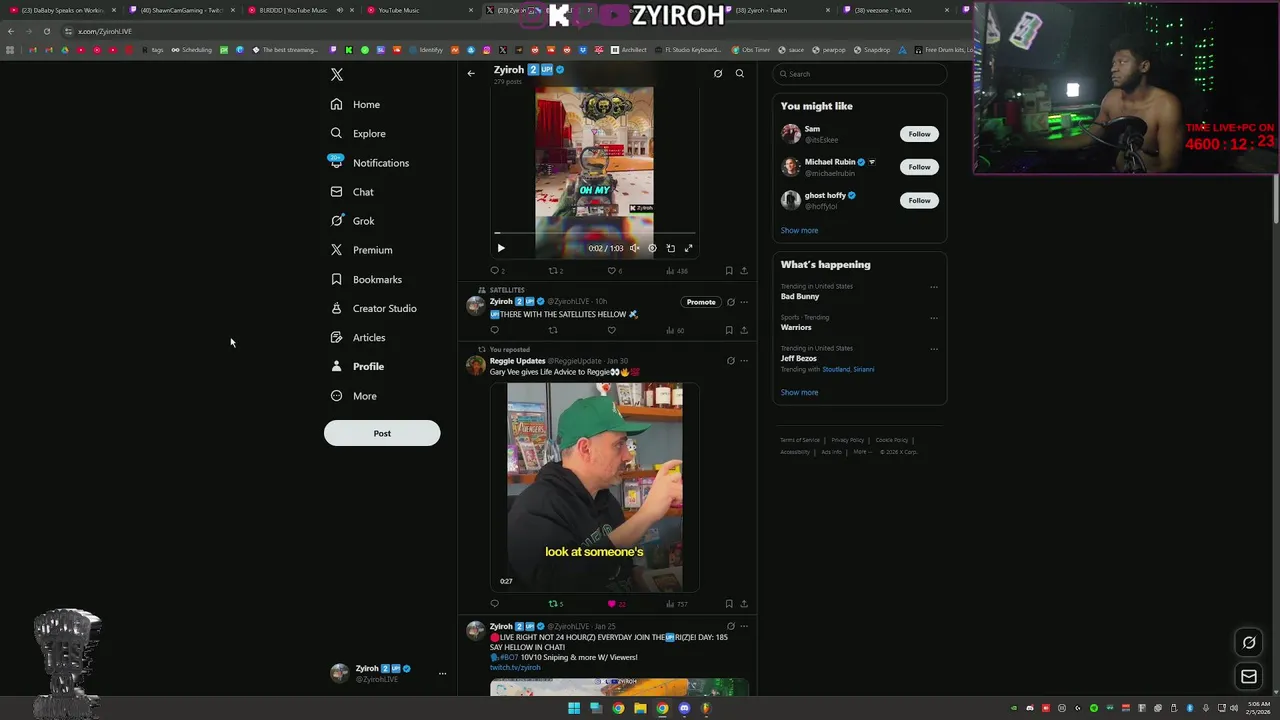The height and width of the screenshot is (720, 1280).
Task: Repost the SATELLITES post
Action: point(553,330)
